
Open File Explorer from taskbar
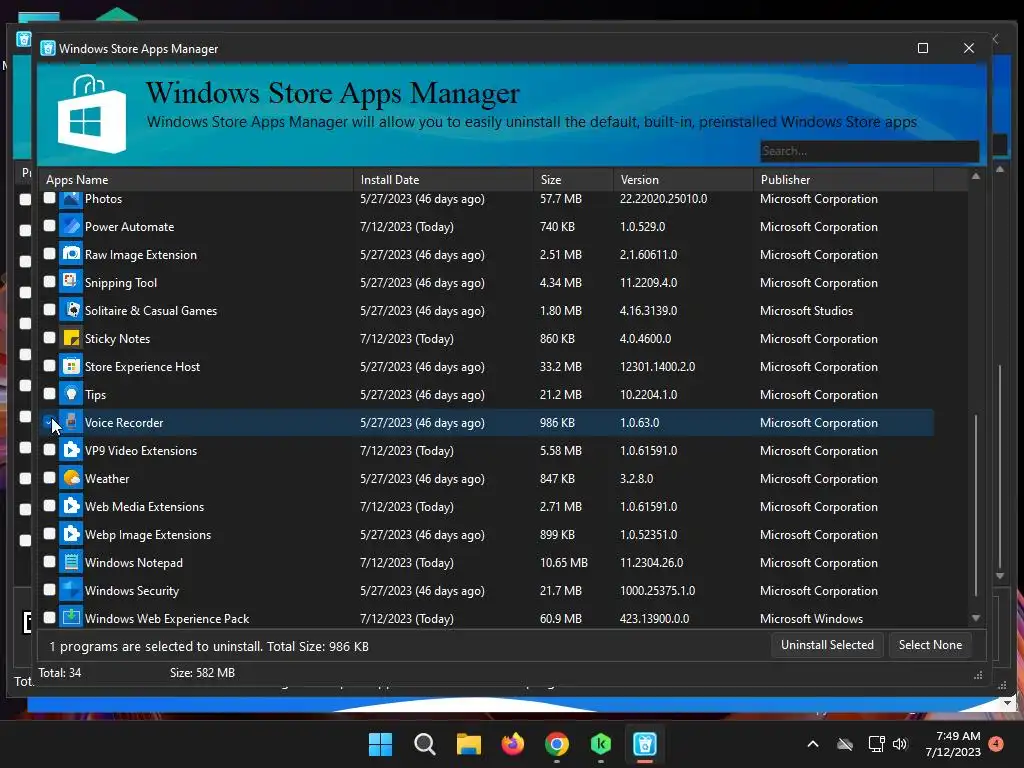point(468,744)
